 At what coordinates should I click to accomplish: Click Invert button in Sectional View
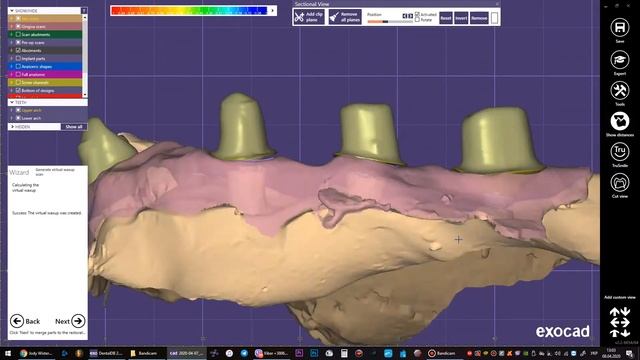tap(461, 18)
